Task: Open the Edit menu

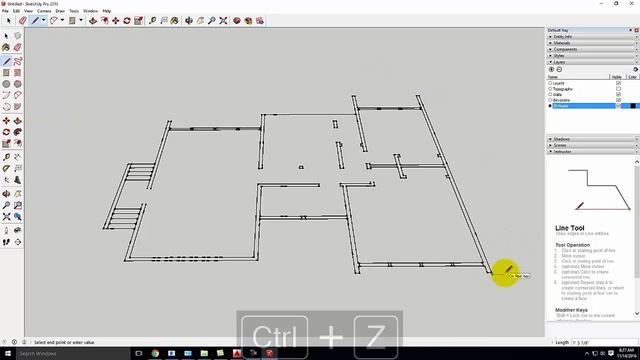Action: coord(16,11)
